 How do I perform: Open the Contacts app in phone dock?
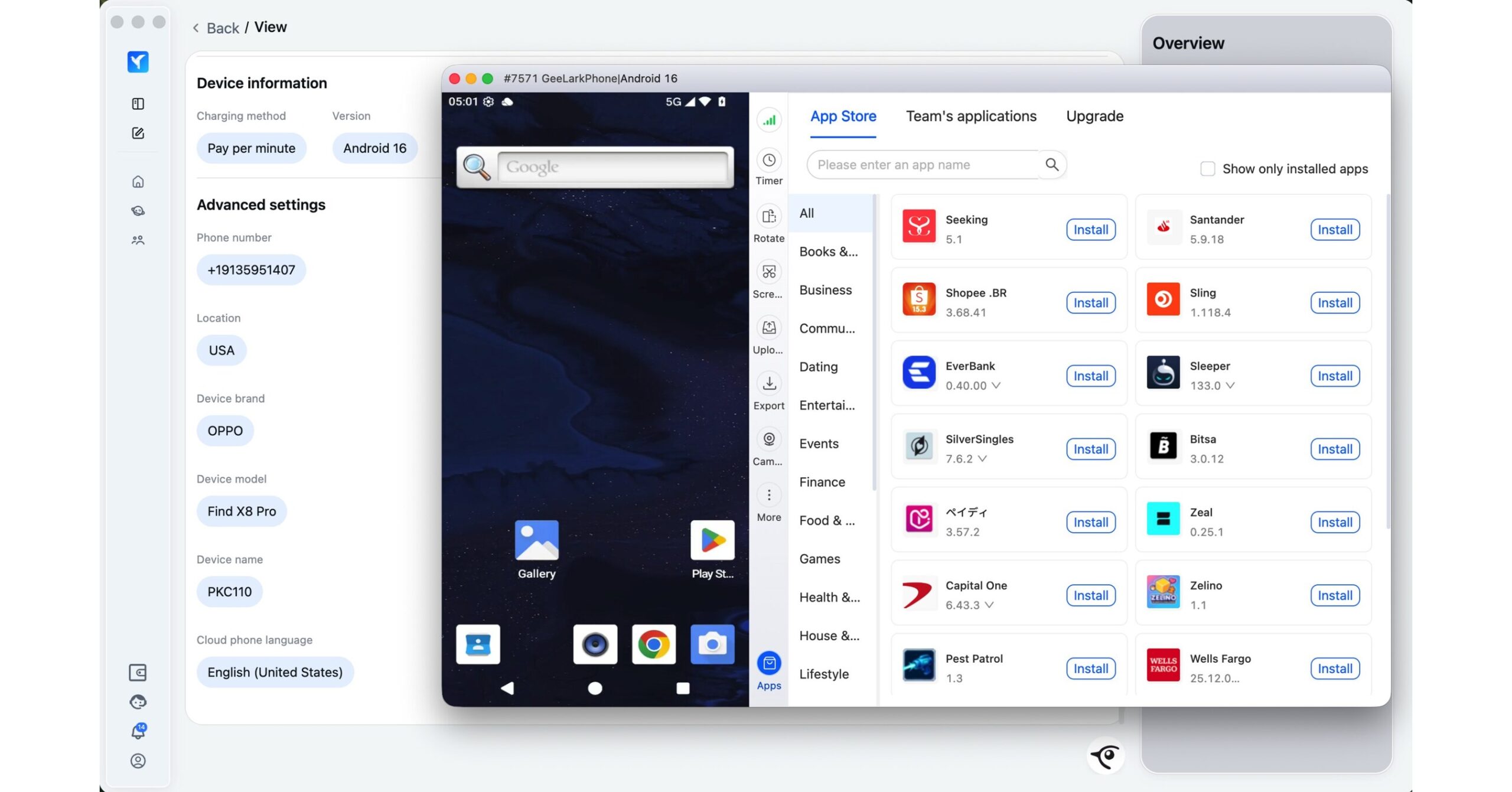click(x=478, y=644)
